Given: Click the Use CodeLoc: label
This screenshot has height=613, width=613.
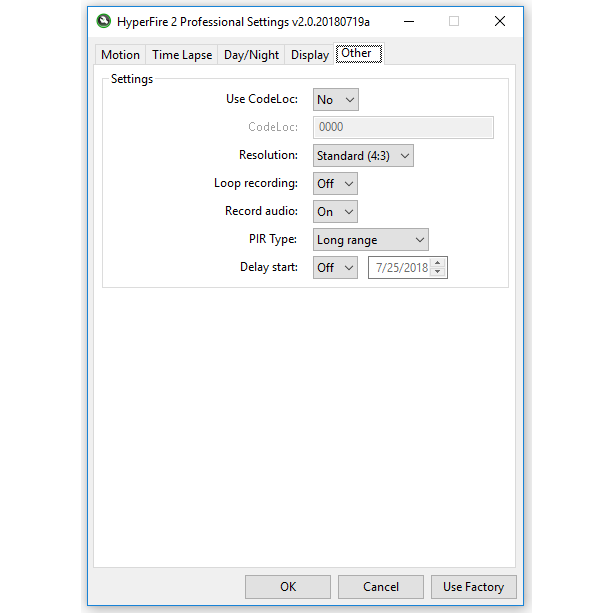Looking at the screenshot, I should click(262, 99).
